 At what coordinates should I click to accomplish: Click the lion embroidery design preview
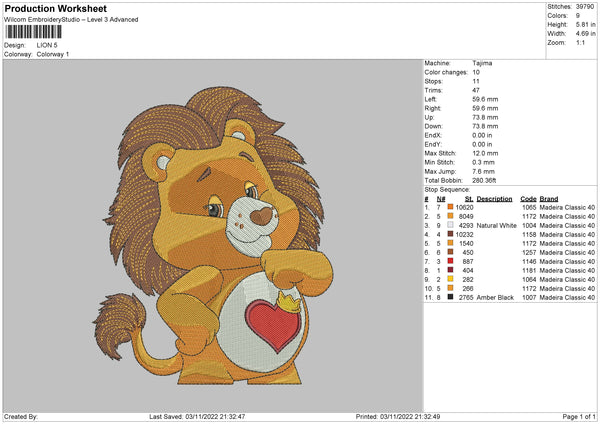click(213, 235)
